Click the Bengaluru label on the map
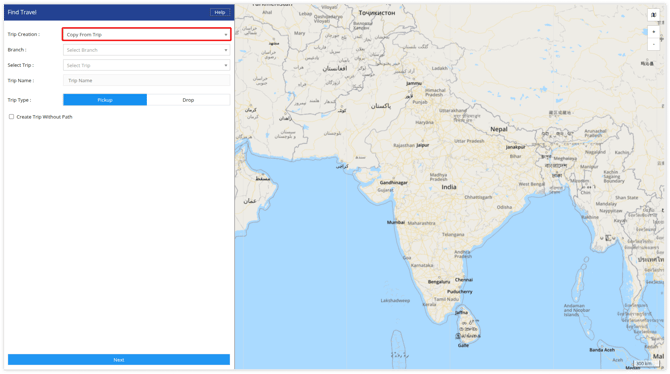The image size is (670, 374). 439,282
